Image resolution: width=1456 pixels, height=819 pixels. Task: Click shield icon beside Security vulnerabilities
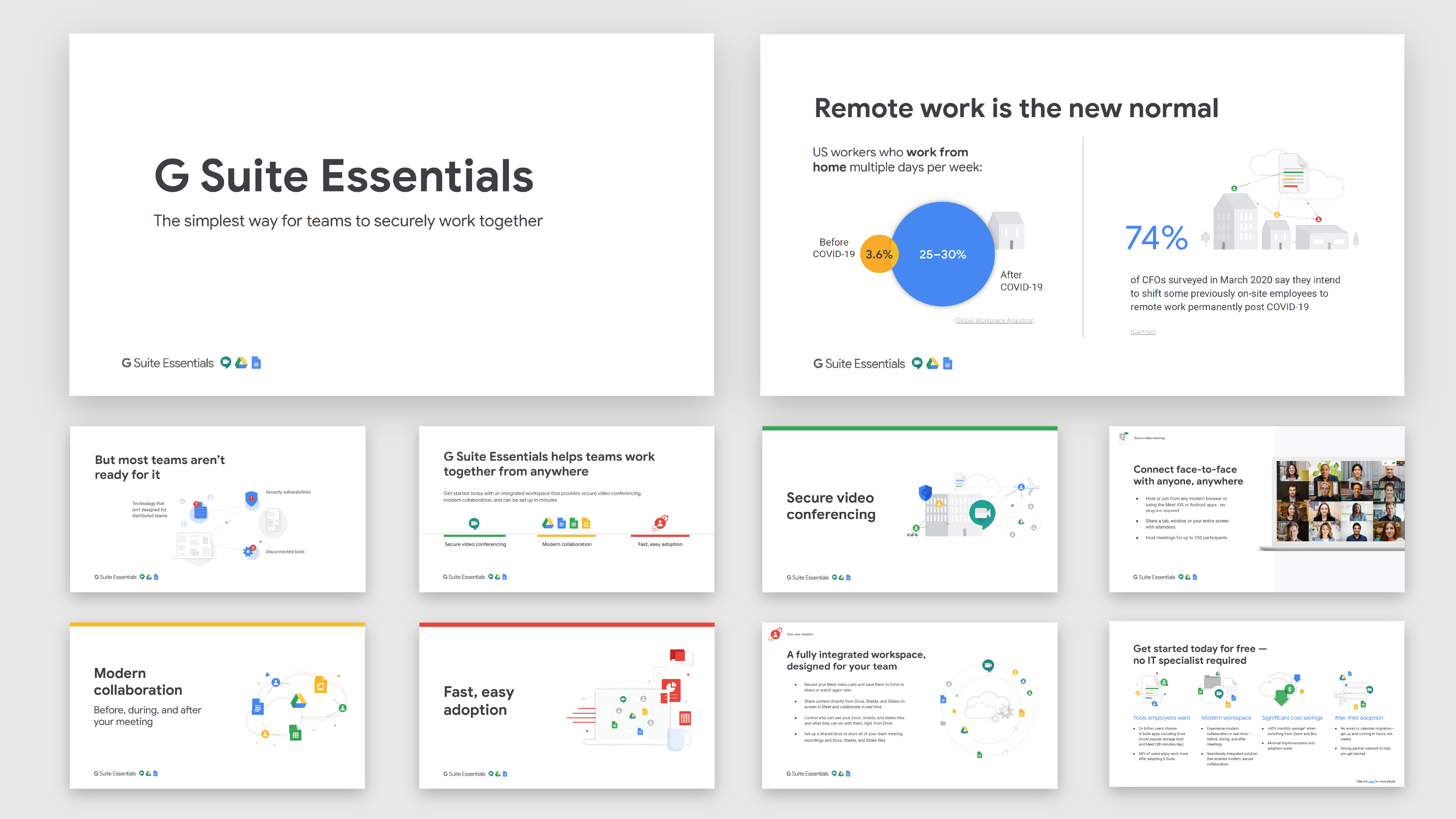(251, 498)
